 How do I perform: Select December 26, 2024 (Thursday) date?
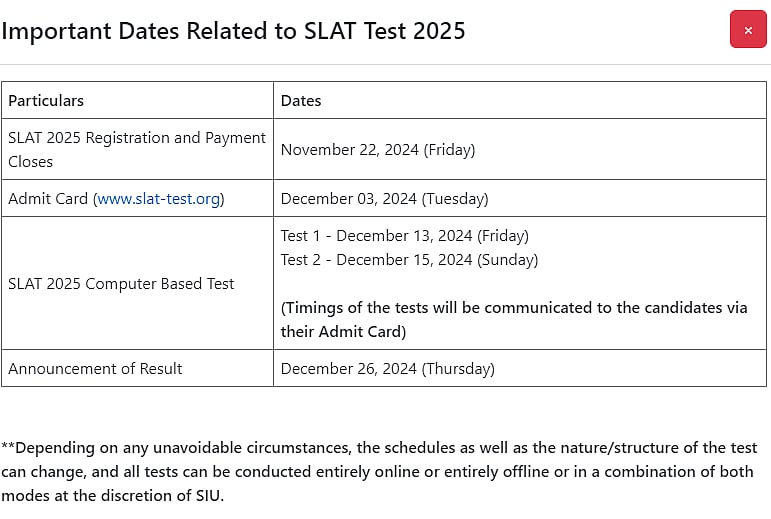pyautogui.click(x=387, y=369)
